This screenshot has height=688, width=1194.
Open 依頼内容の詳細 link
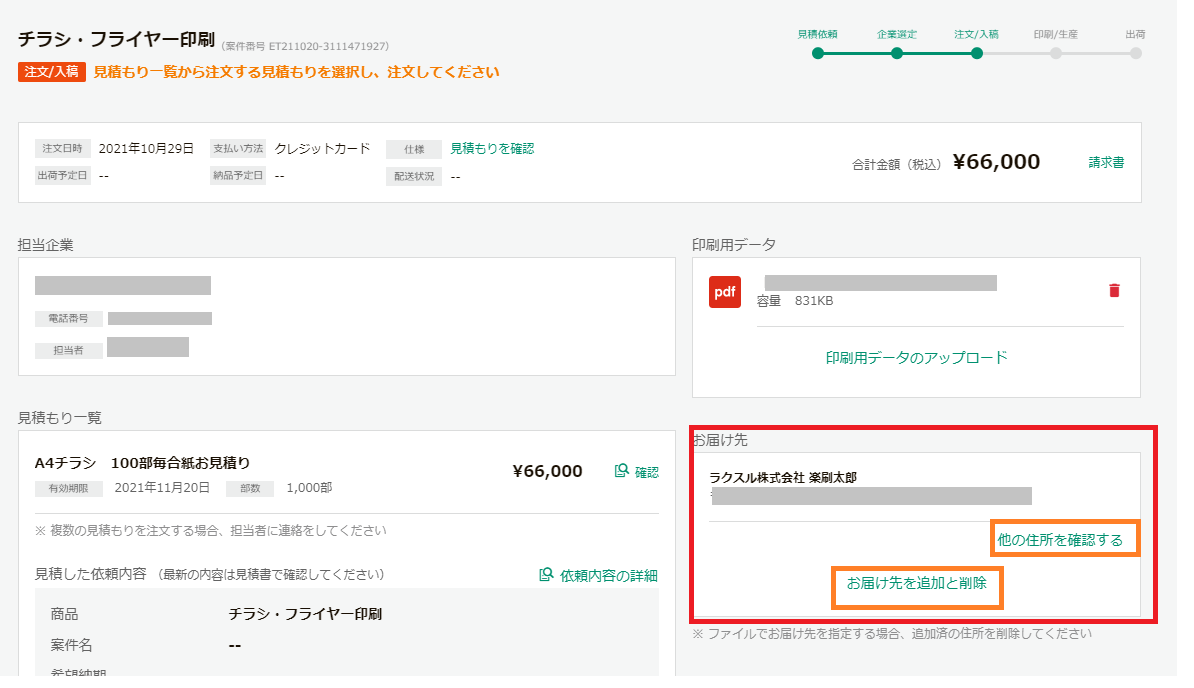(x=608, y=575)
